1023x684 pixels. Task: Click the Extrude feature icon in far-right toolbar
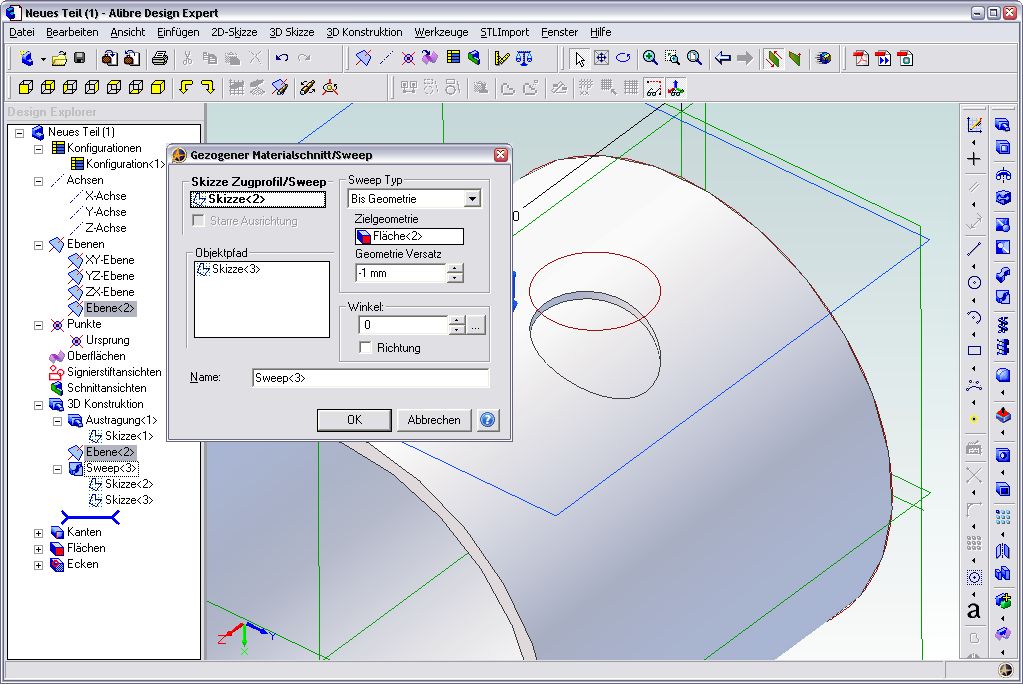coord(1003,125)
